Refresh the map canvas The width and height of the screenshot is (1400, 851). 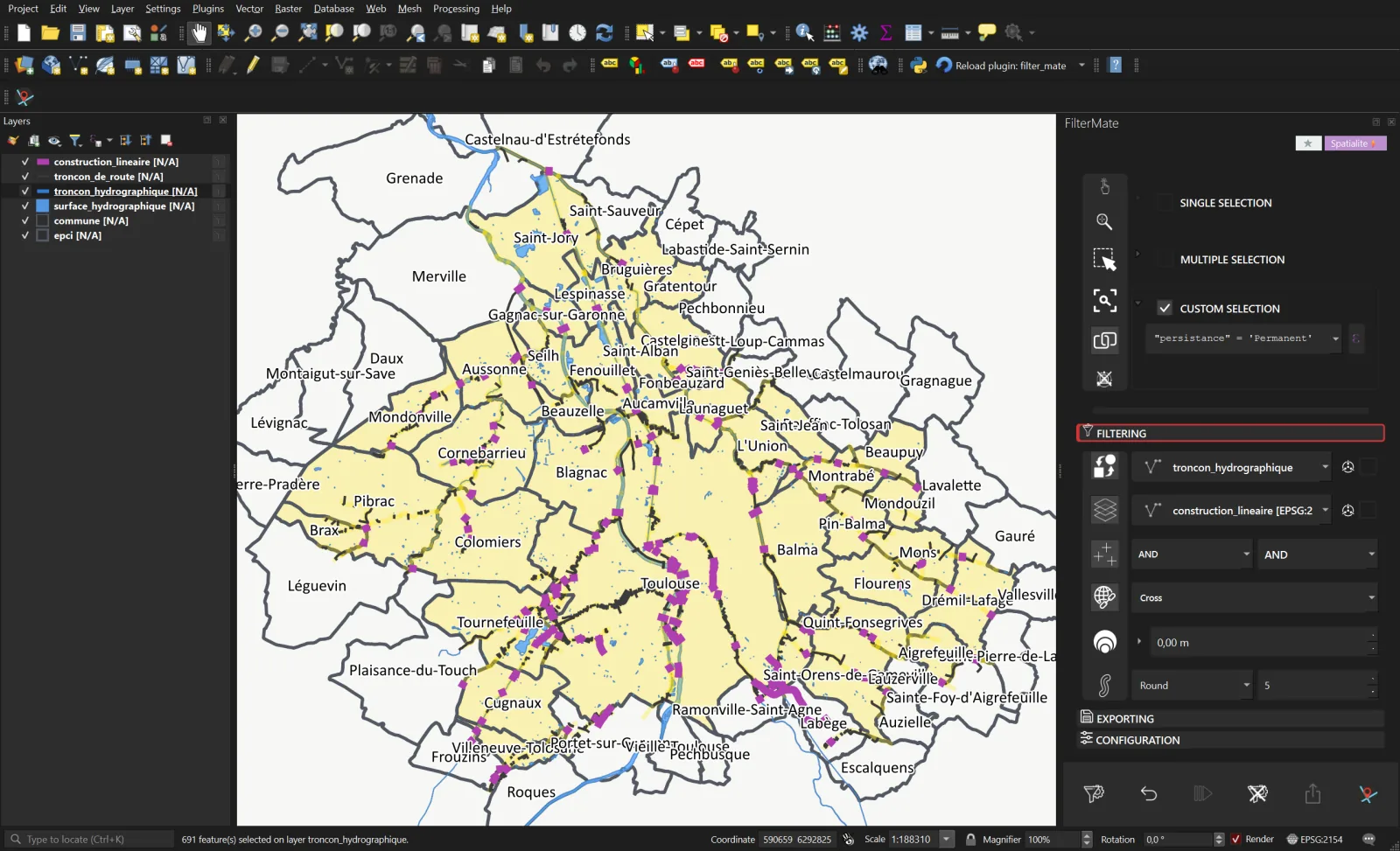pyautogui.click(x=605, y=33)
